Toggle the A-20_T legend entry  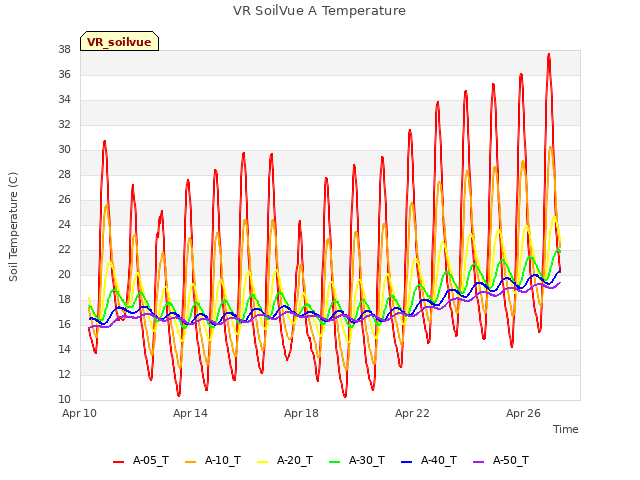[x=285, y=460]
